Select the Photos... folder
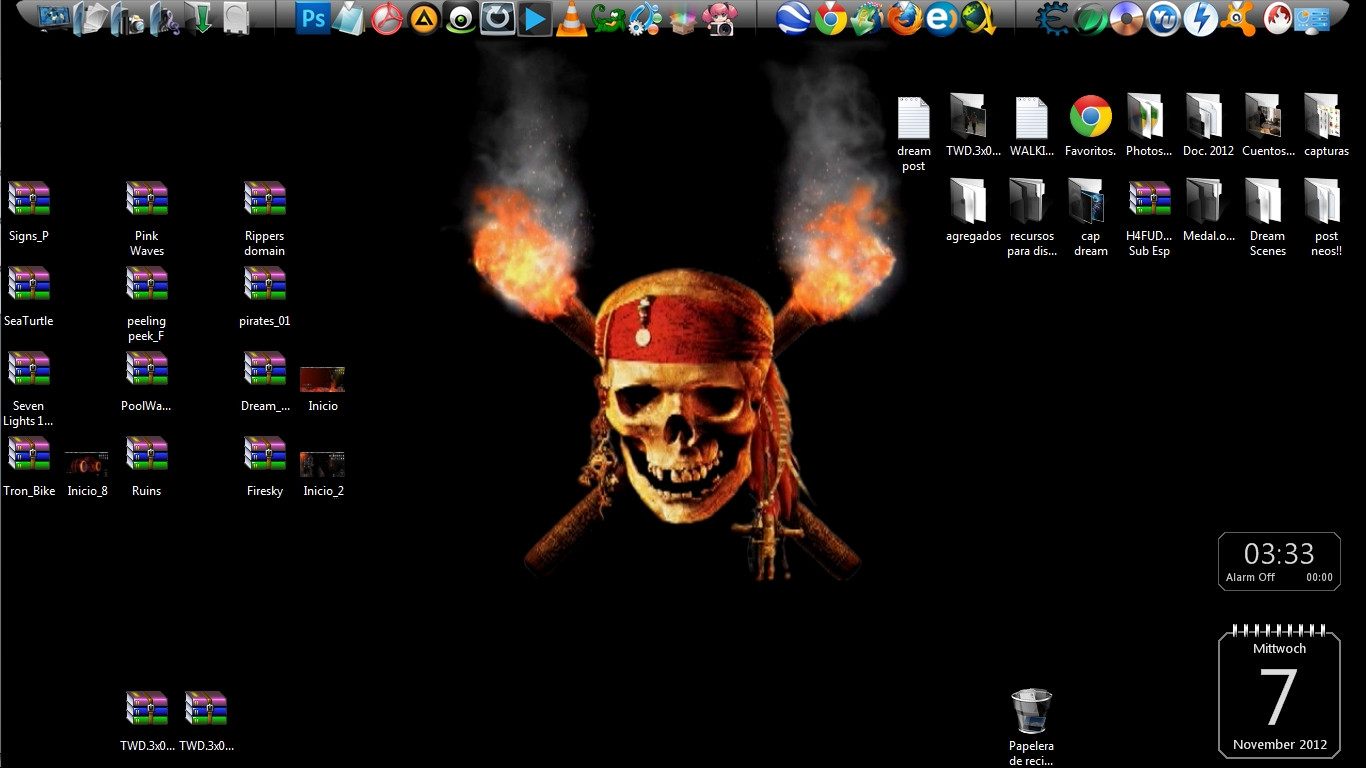 [x=1149, y=127]
